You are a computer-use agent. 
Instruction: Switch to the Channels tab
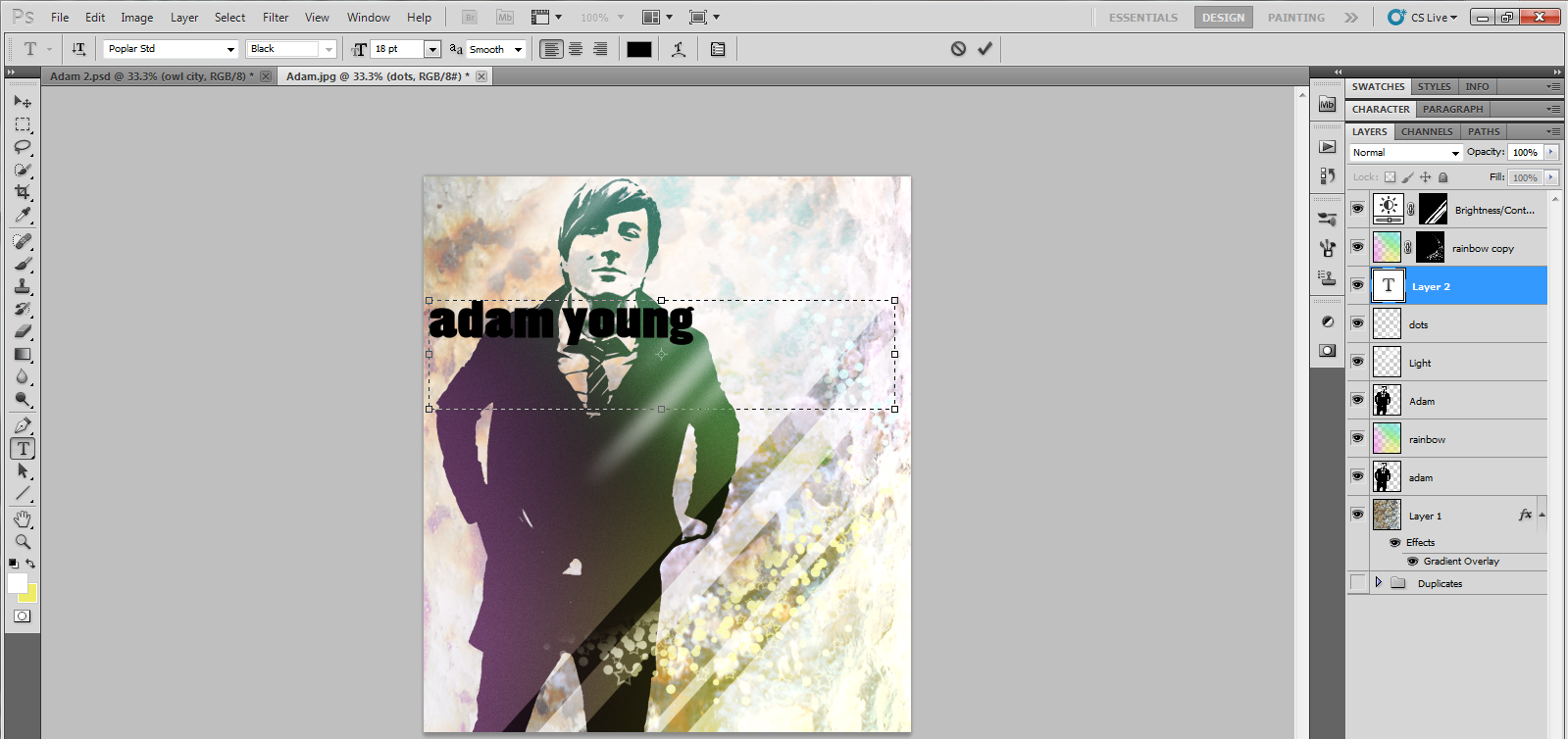(x=1426, y=131)
